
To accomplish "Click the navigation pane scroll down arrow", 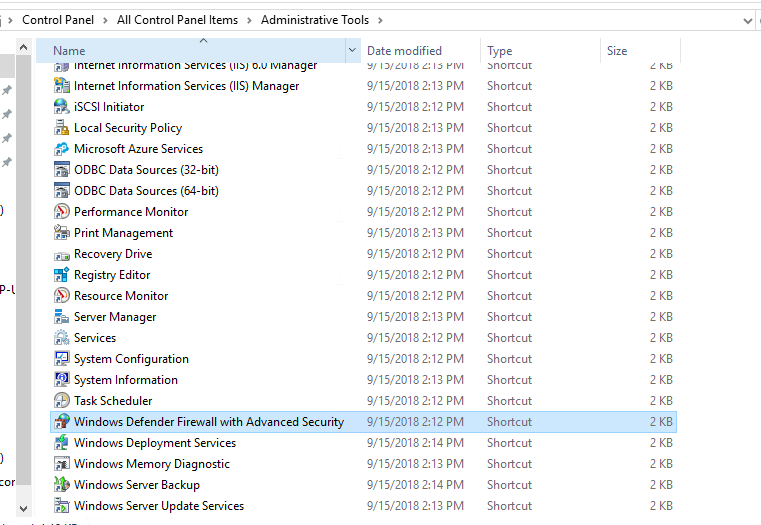I will pyautogui.click(x=23, y=509).
